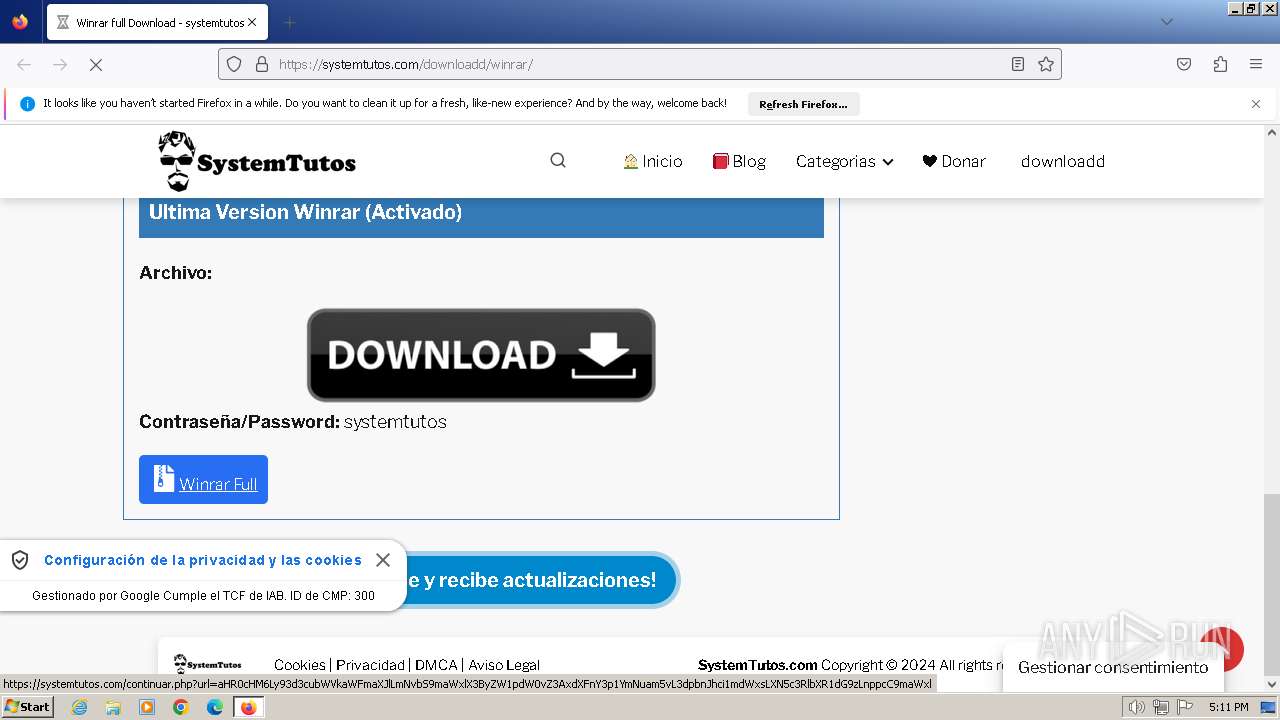Click the taskbar clock 5:11 PM

tap(1228, 707)
